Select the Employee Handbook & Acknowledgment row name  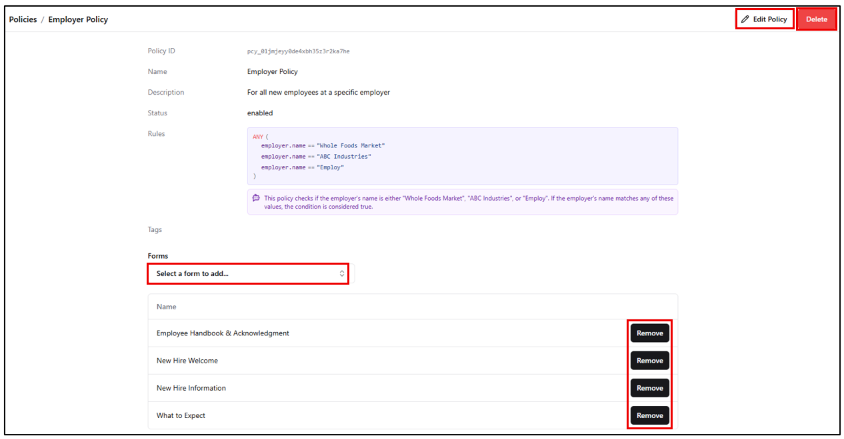(x=222, y=333)
